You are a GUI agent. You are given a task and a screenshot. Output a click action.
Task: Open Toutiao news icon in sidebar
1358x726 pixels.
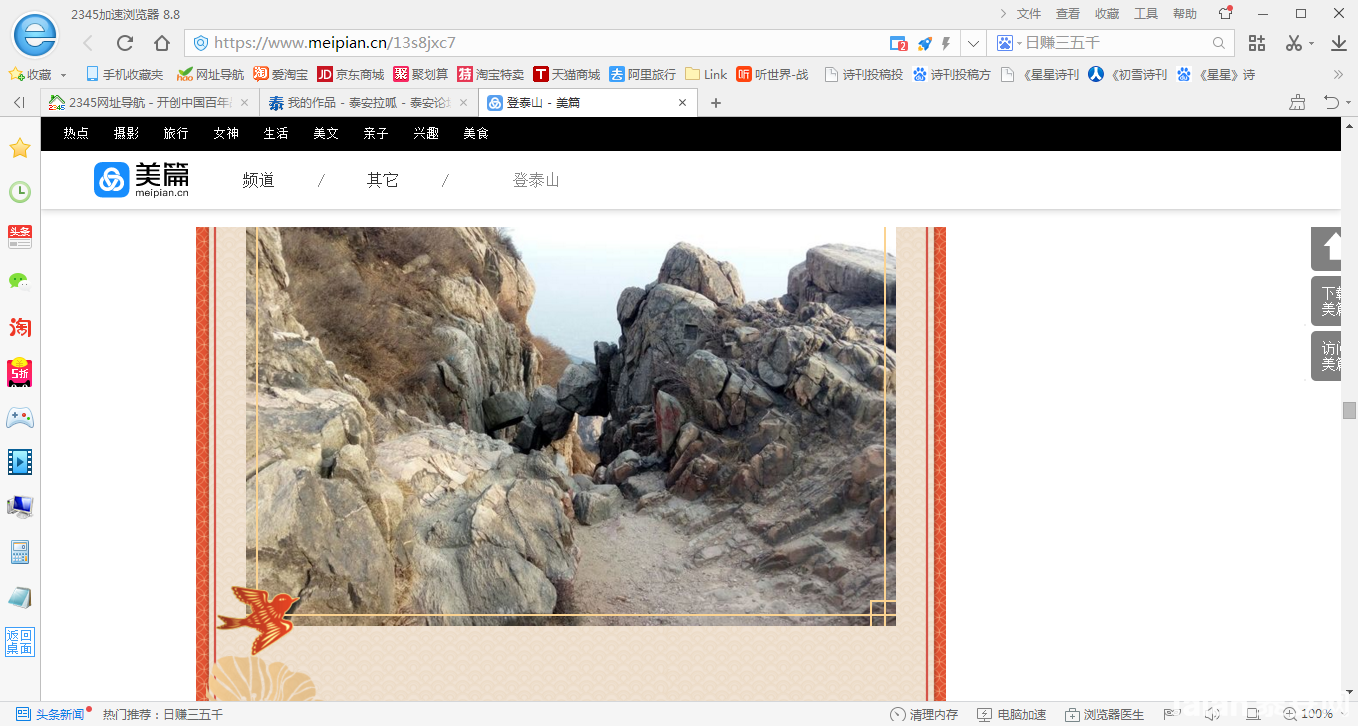(20, 237)
